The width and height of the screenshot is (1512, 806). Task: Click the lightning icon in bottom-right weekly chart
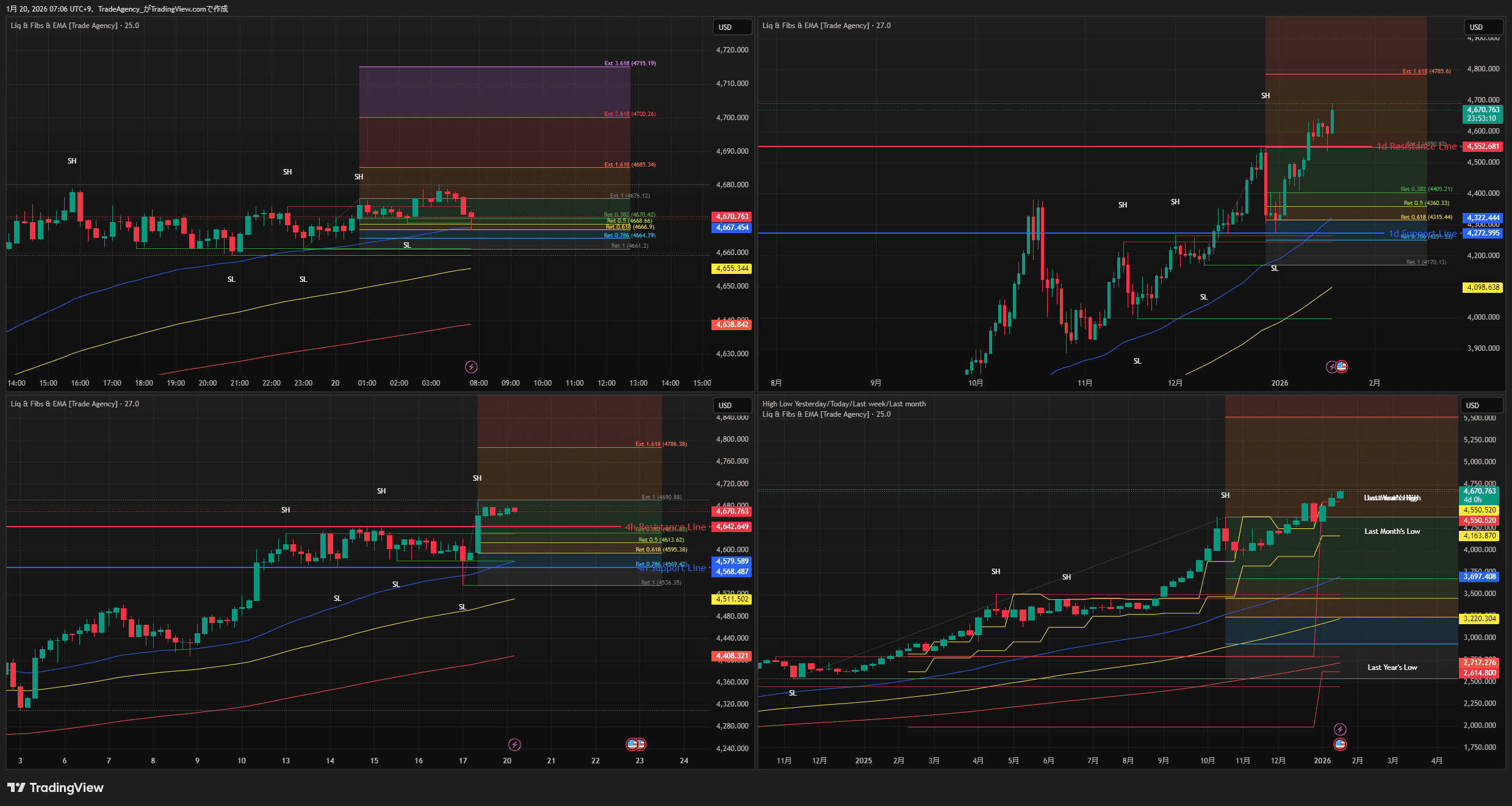(x=1340, y=729)
